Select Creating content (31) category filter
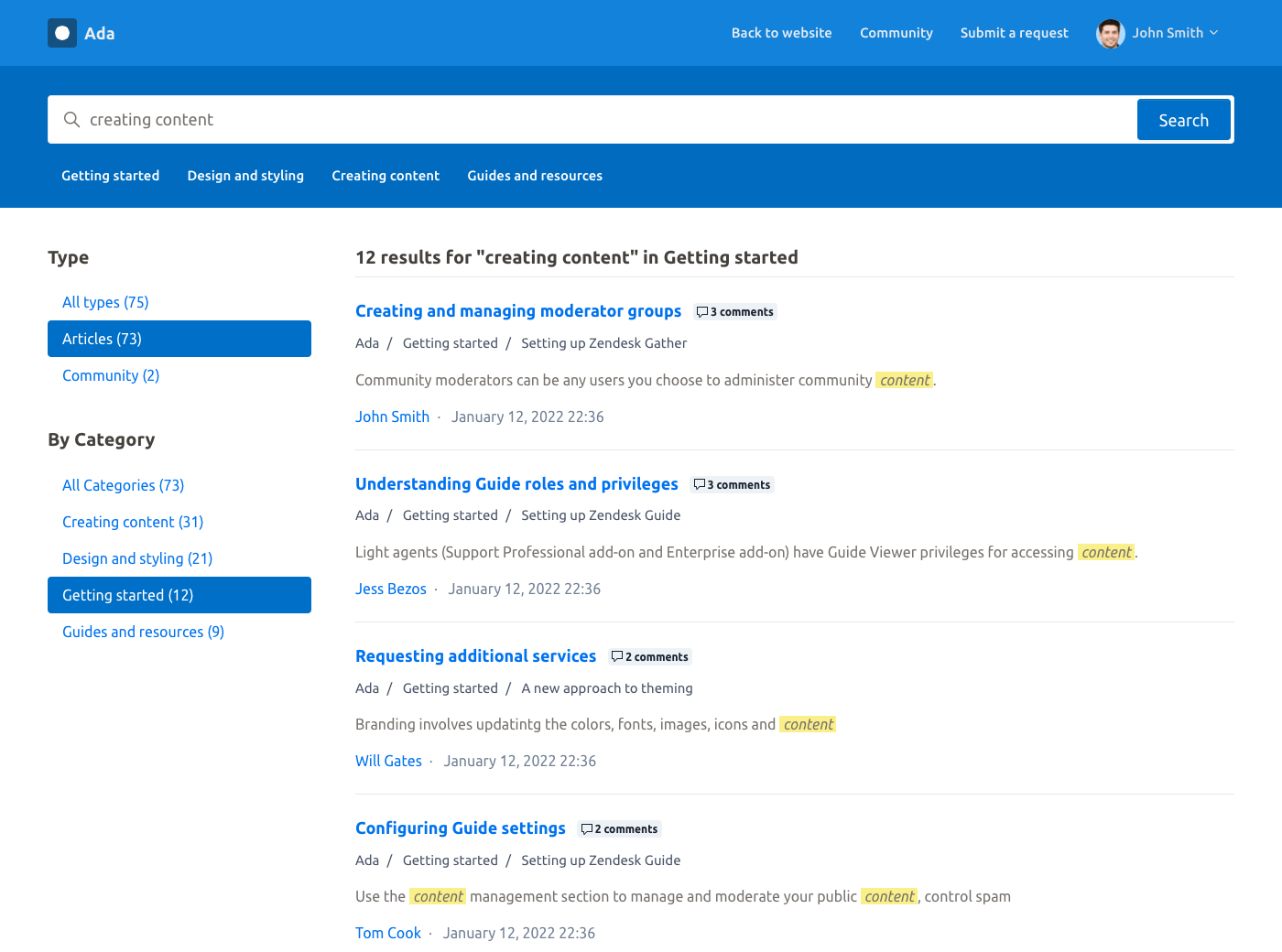 pyautogui.click(x=133, y=522)
